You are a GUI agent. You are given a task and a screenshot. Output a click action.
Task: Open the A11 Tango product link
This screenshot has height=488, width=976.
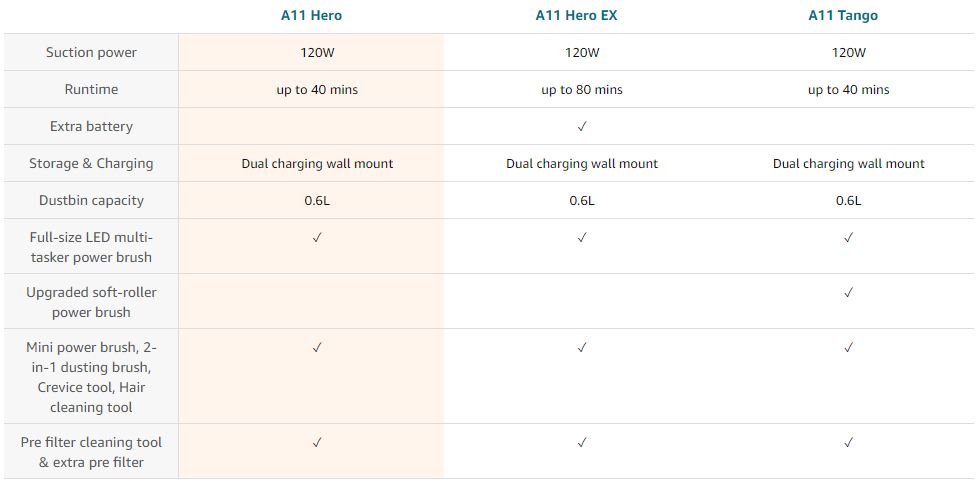[x=843, y=16]
